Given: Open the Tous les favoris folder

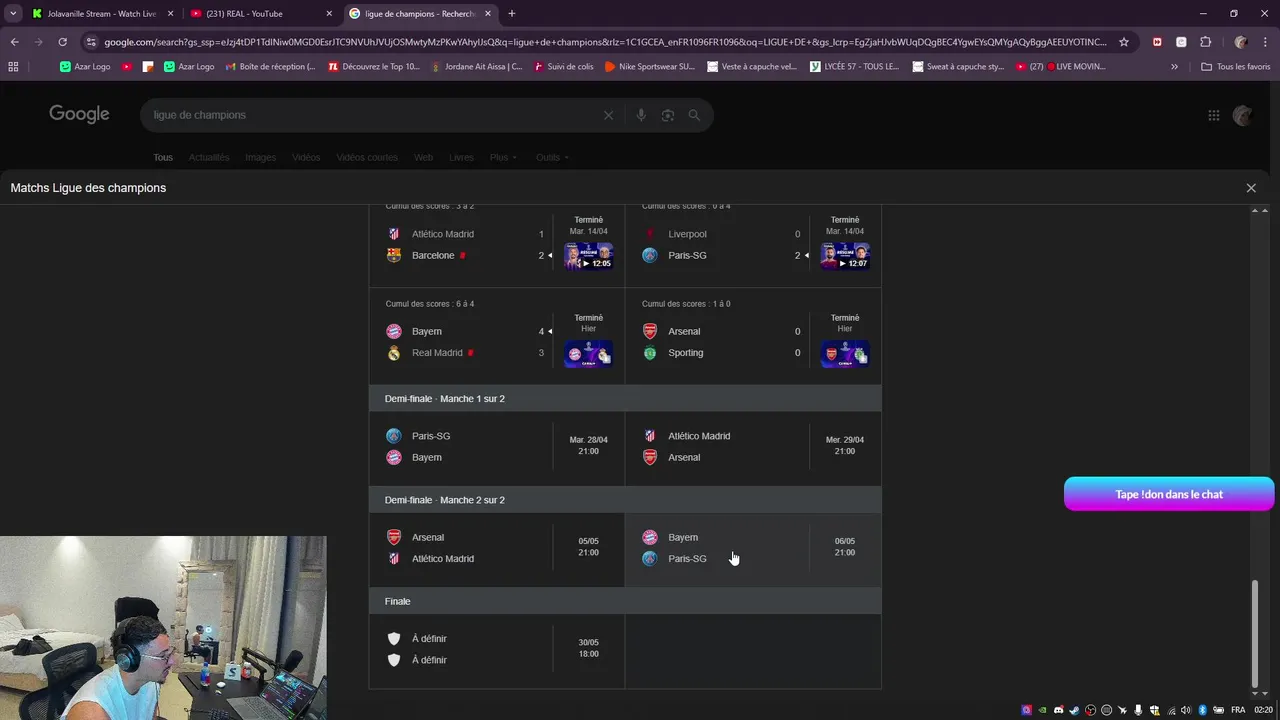Looking at the screenshot, I should click(x=1236, y=67).
